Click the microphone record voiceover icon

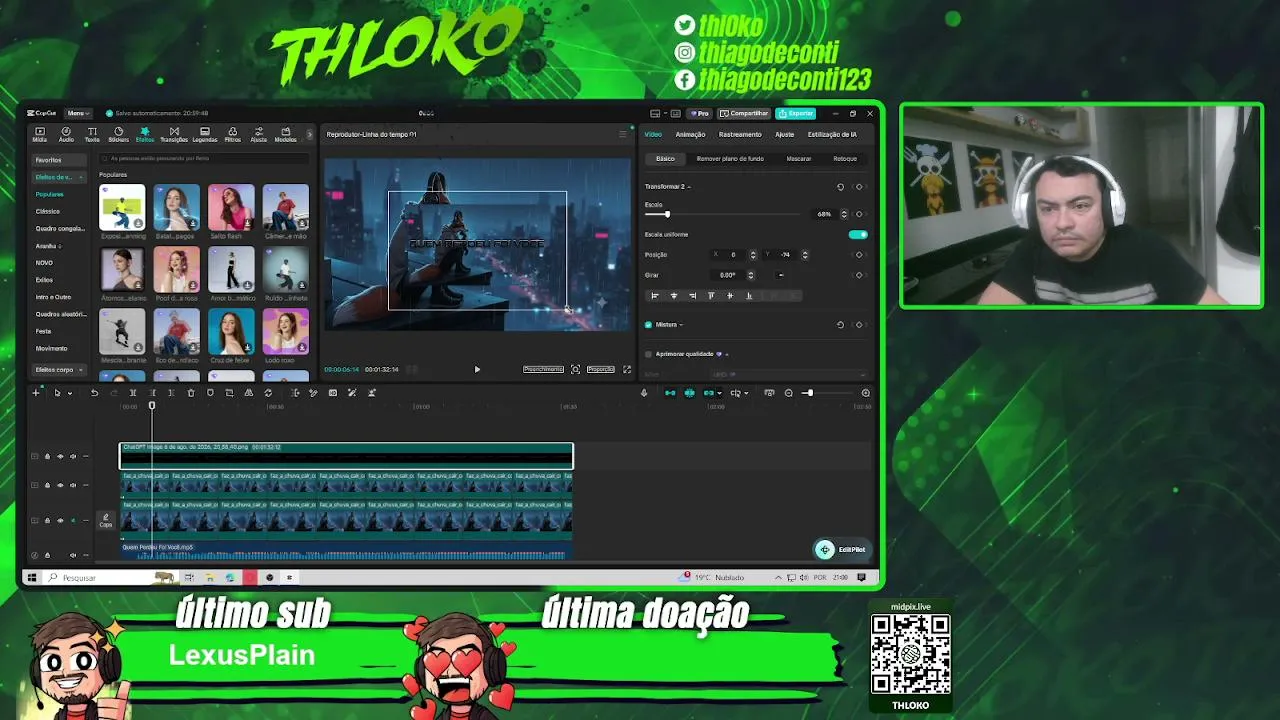644,393
